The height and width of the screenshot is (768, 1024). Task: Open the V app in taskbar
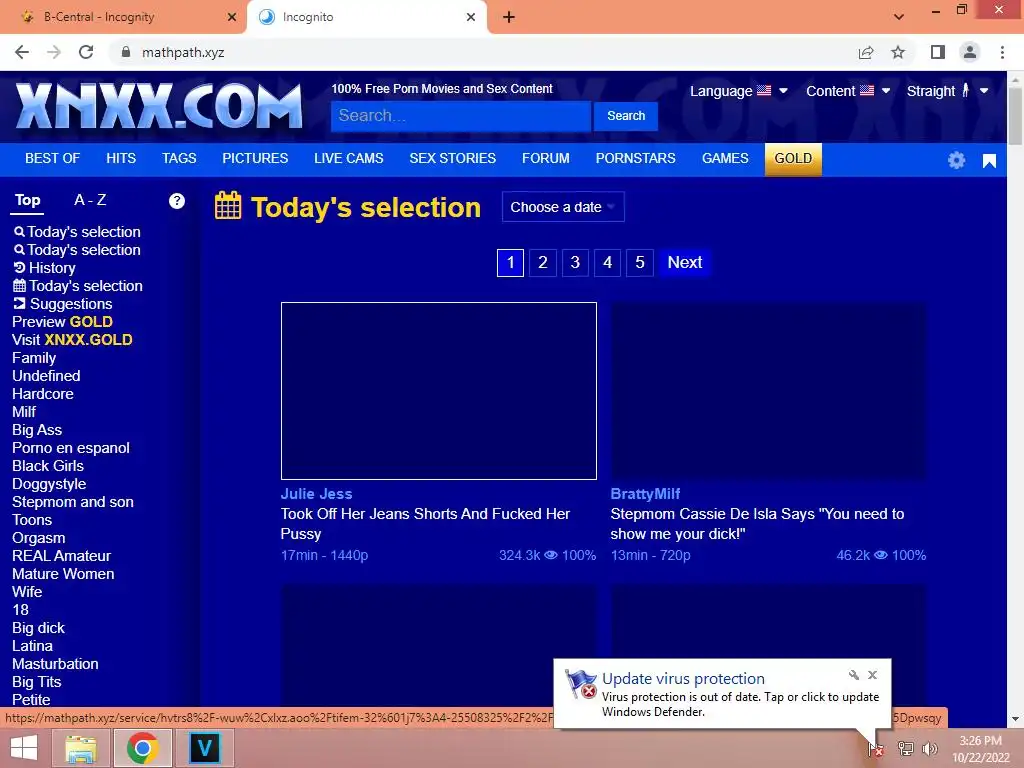(204, 748)
